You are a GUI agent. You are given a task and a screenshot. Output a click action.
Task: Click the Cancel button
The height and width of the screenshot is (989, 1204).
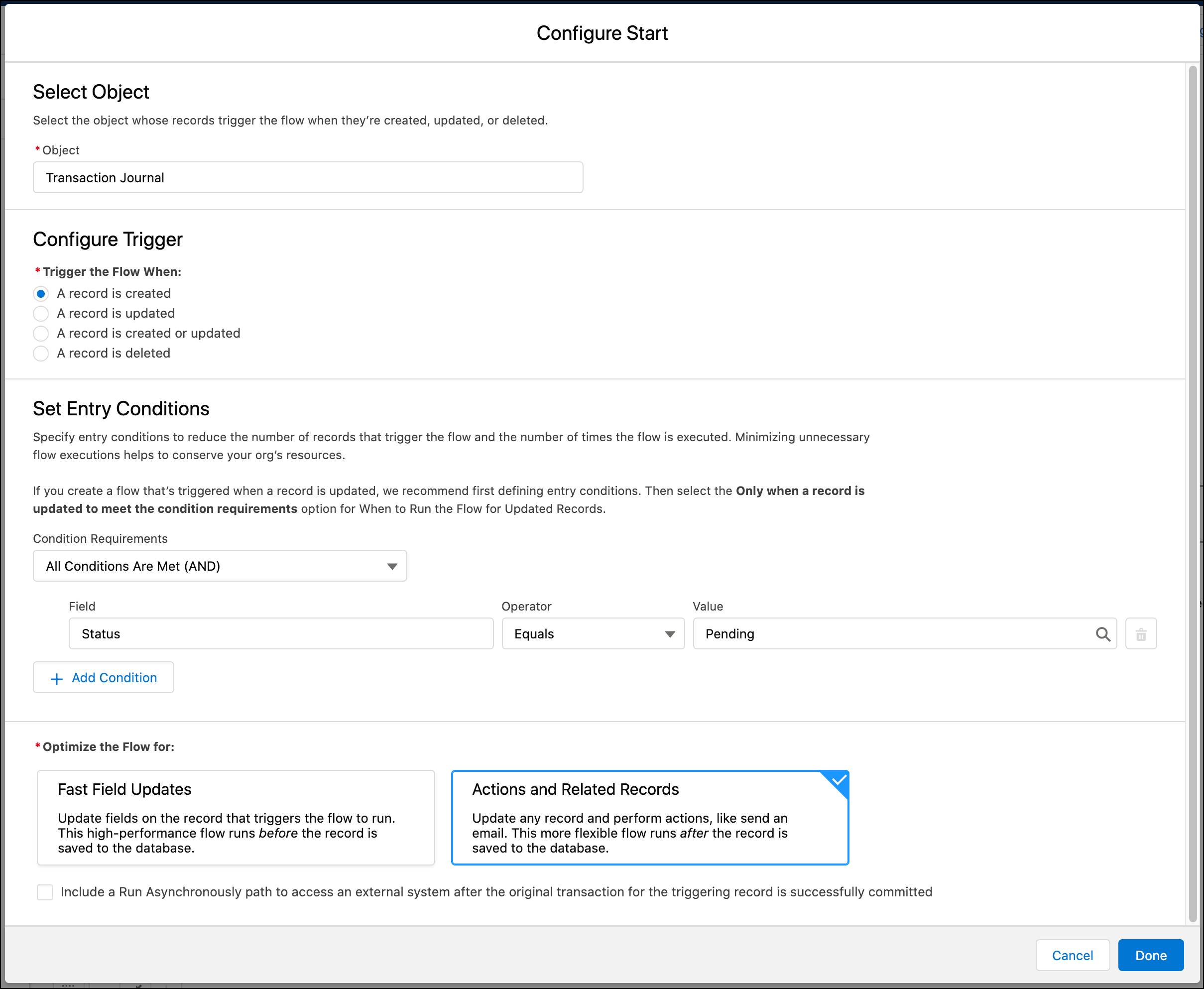(1073, 955)
